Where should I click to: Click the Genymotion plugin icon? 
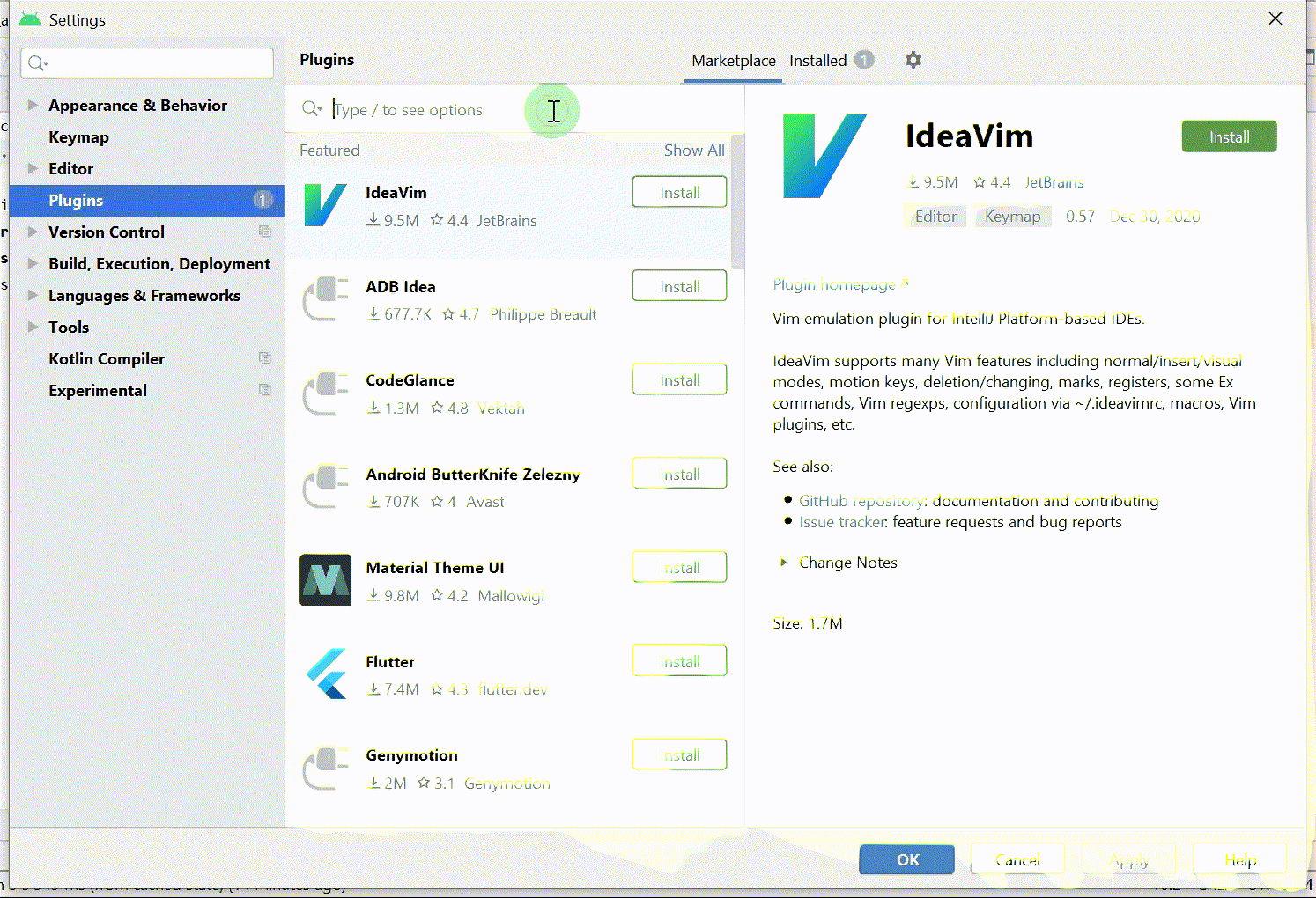click(x=326, y=769)
